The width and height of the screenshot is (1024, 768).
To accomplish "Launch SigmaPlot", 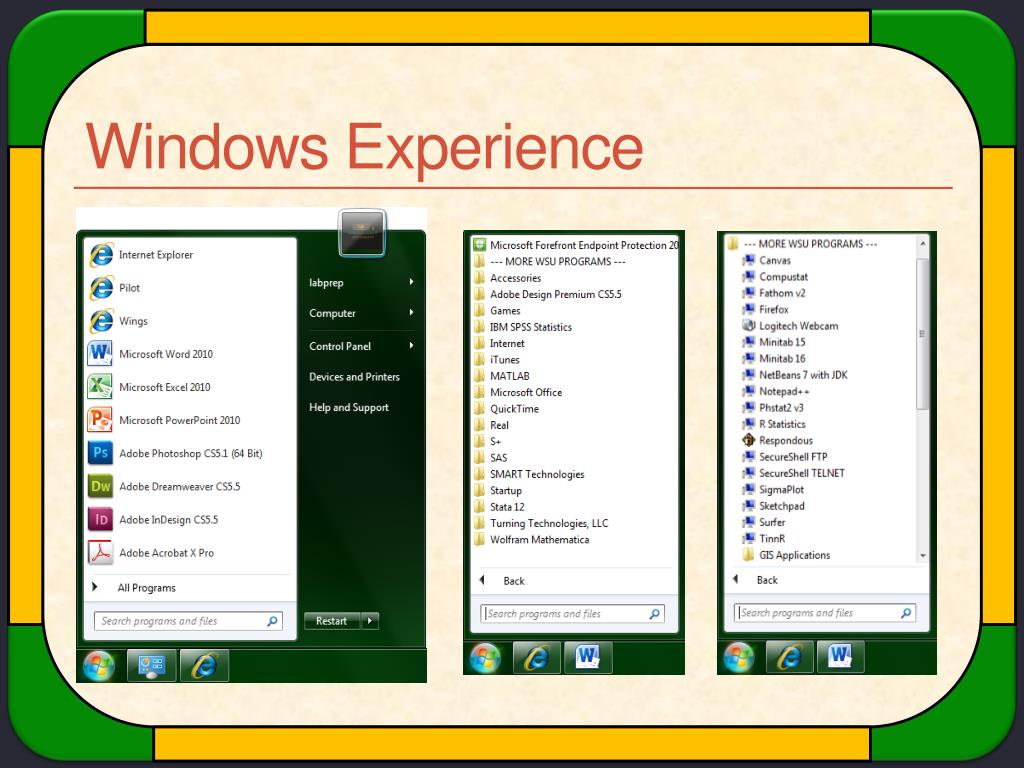I will click(773, 489).
